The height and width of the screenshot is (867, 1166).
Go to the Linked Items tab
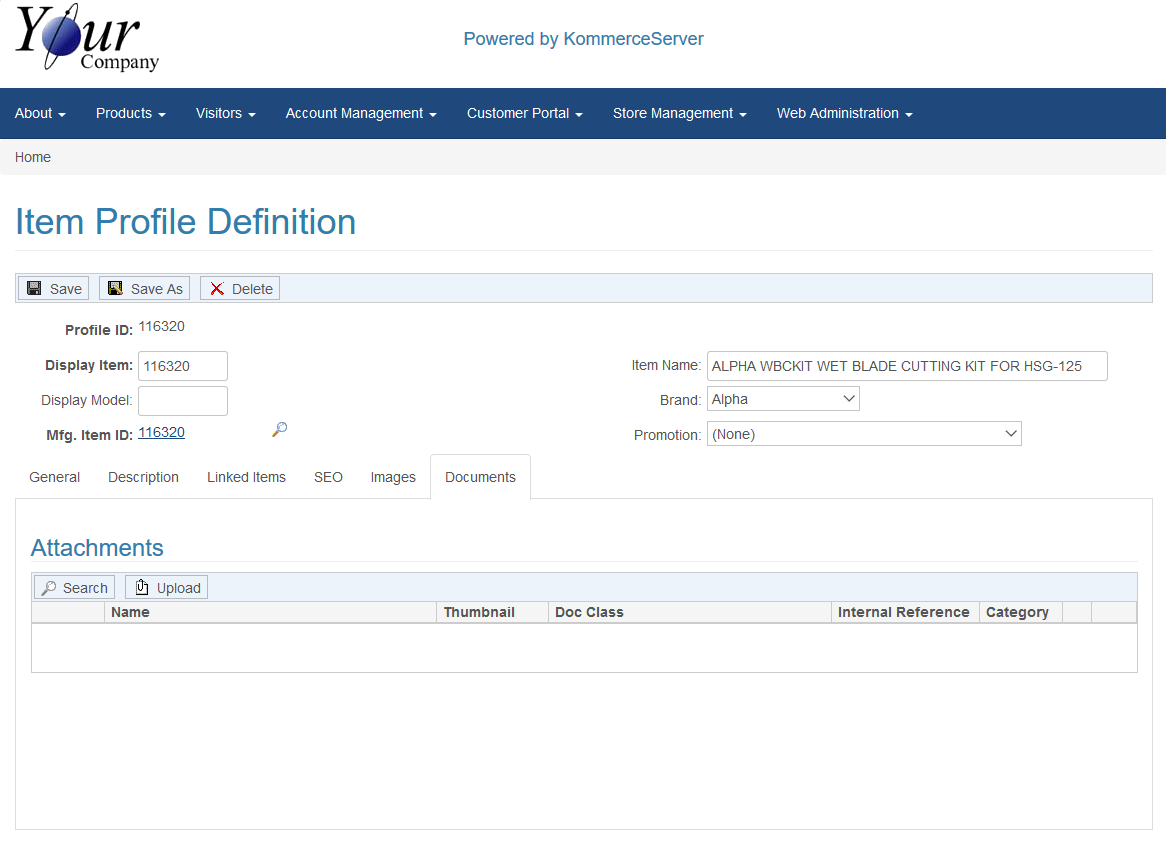pyautogui.click(x=246, y=478)
